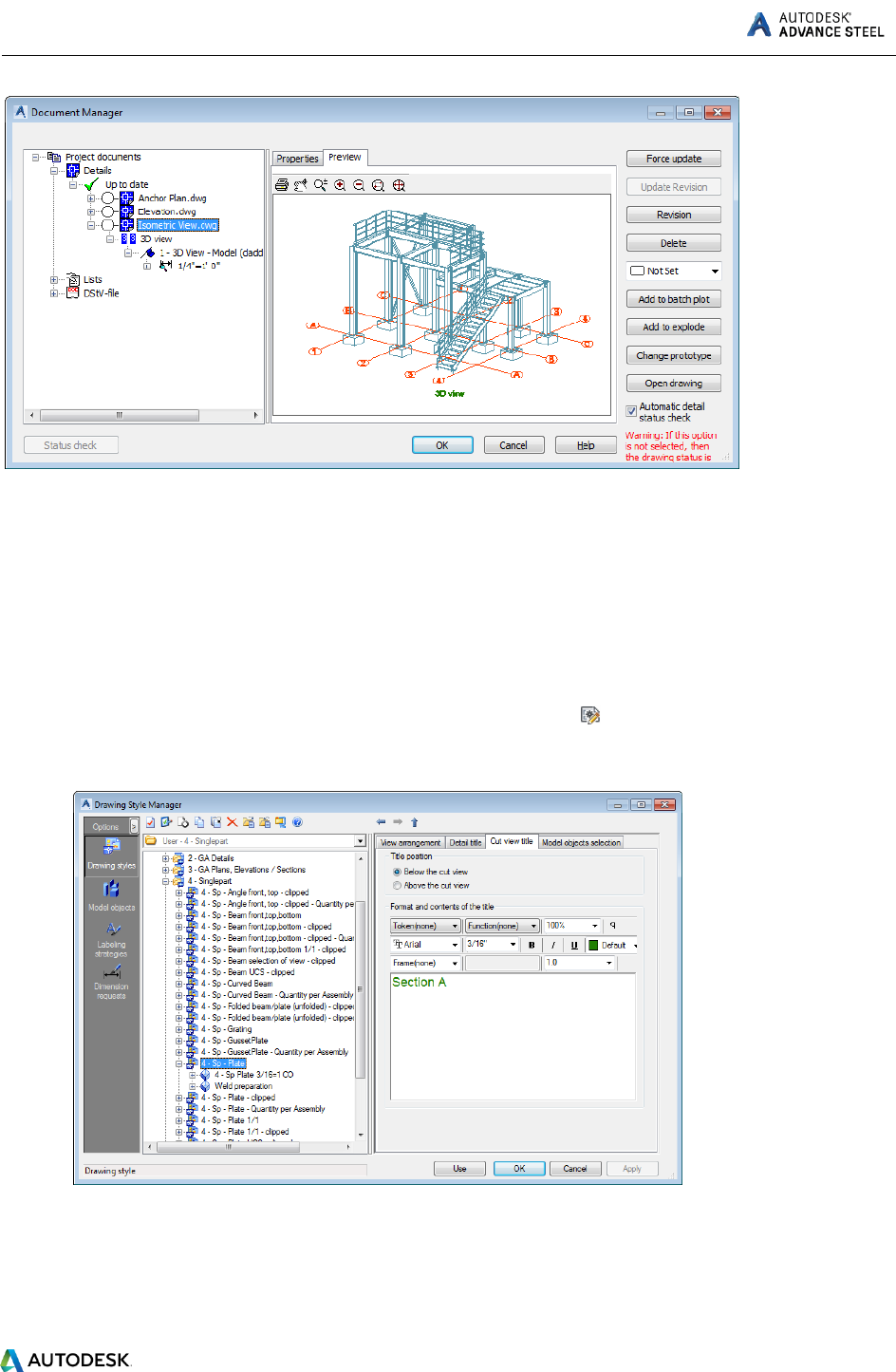This screenshot has height=1372, width=896.
Task: Click the copy icon in the Style Manager toolbar
Action: click(x=199, y=822)
